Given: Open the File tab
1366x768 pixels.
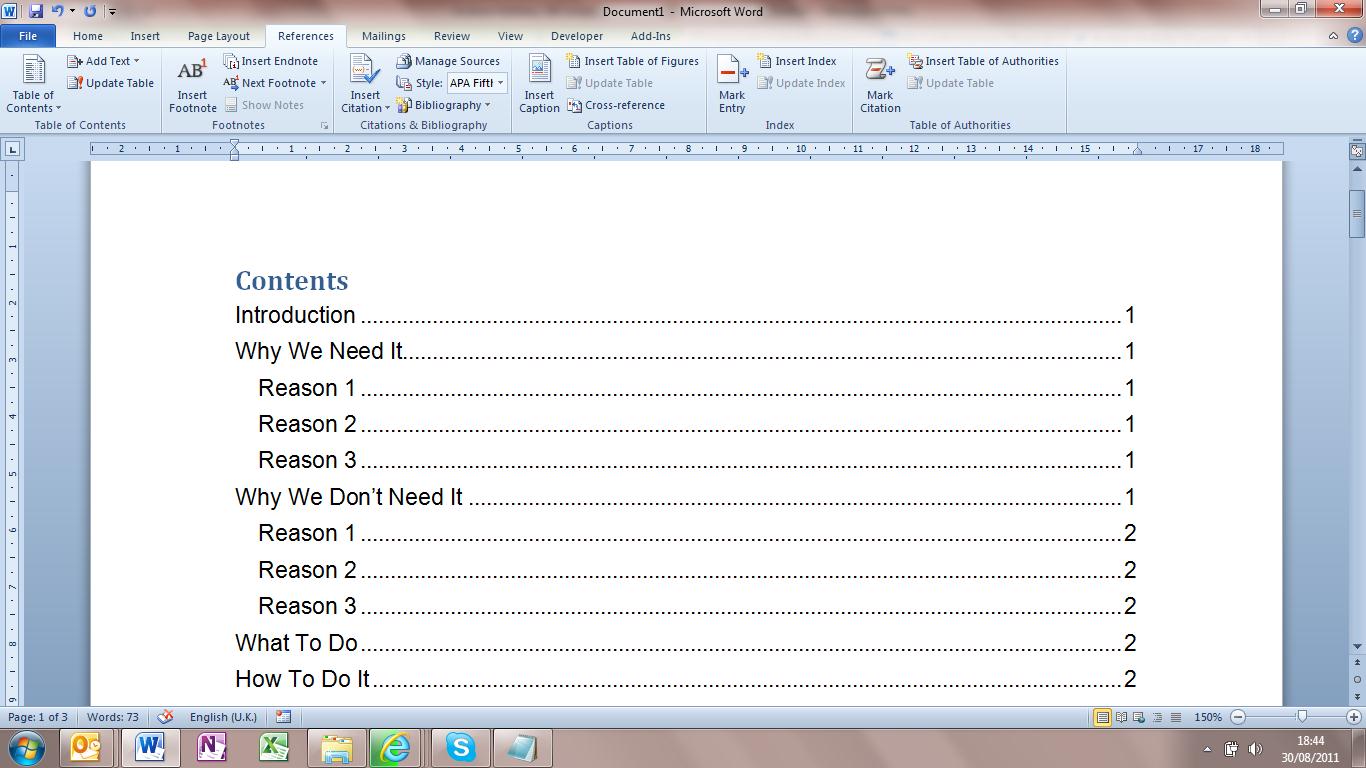Looking at the screenshot, I should tap(28, 36).
